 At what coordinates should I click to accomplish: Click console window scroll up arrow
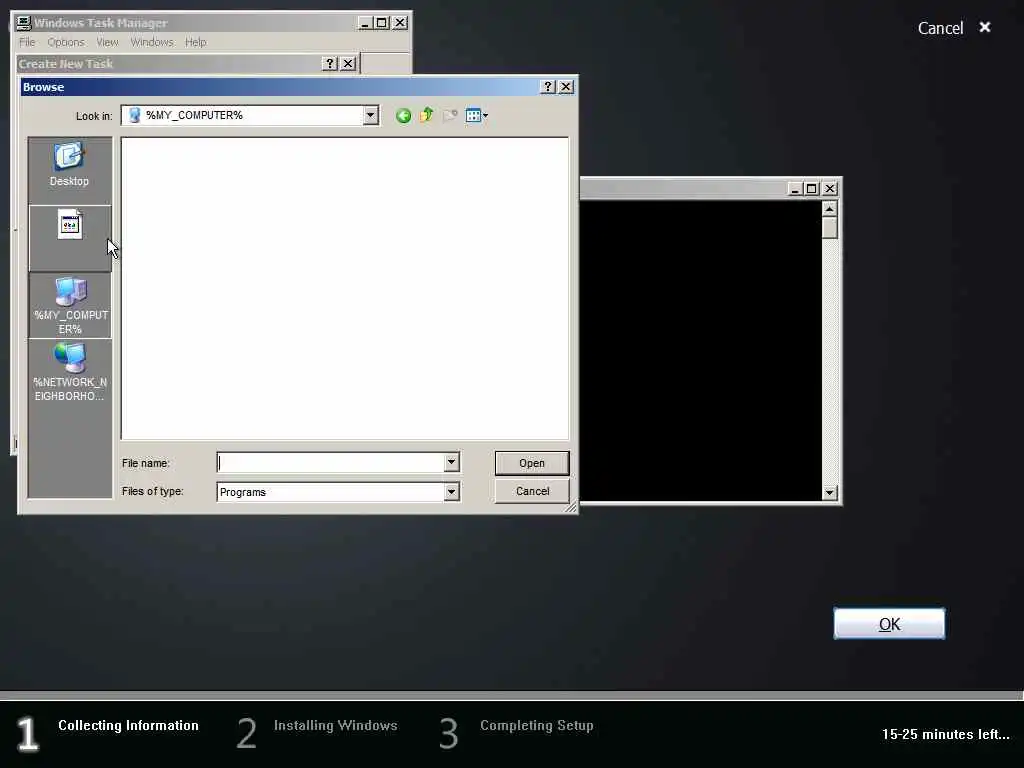pyautogui.click(x=829, y=209)
